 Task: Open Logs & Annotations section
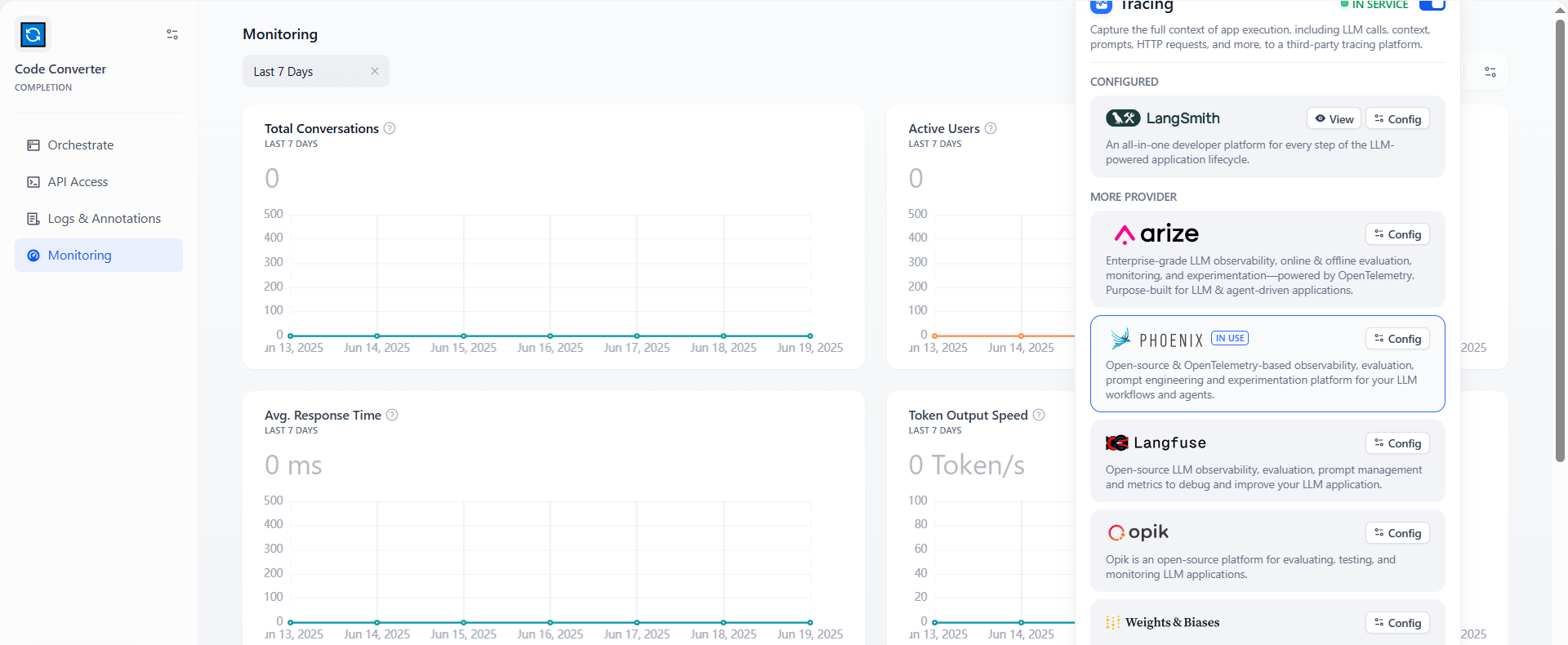[x=104, y=219]
